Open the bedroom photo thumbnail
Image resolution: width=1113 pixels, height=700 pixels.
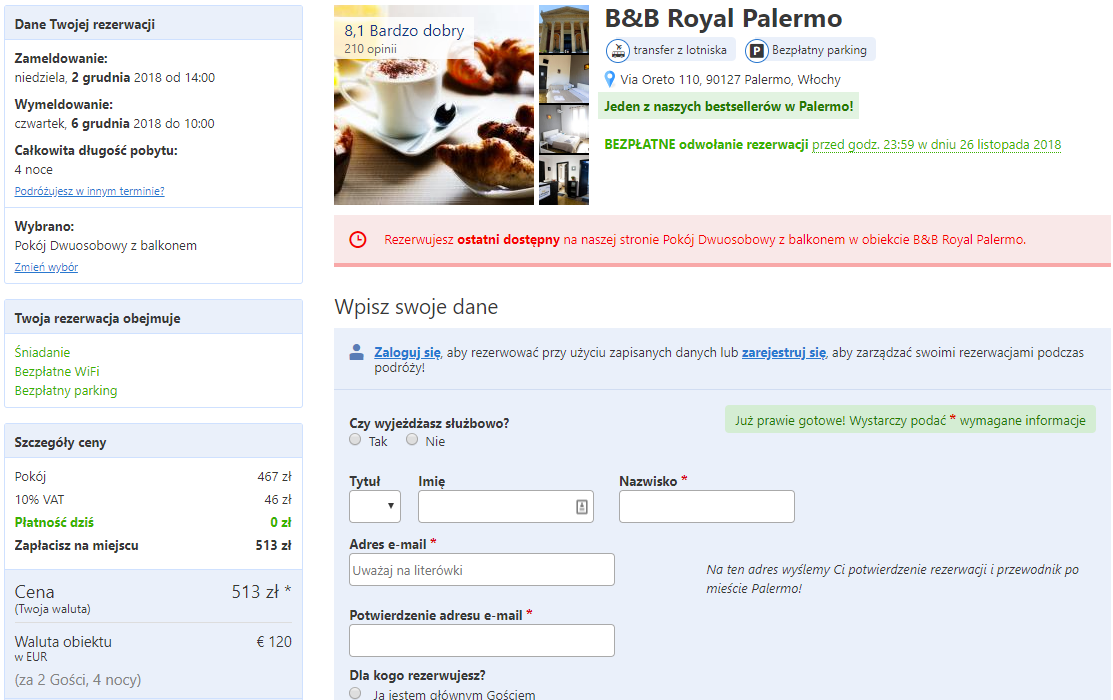564,129
